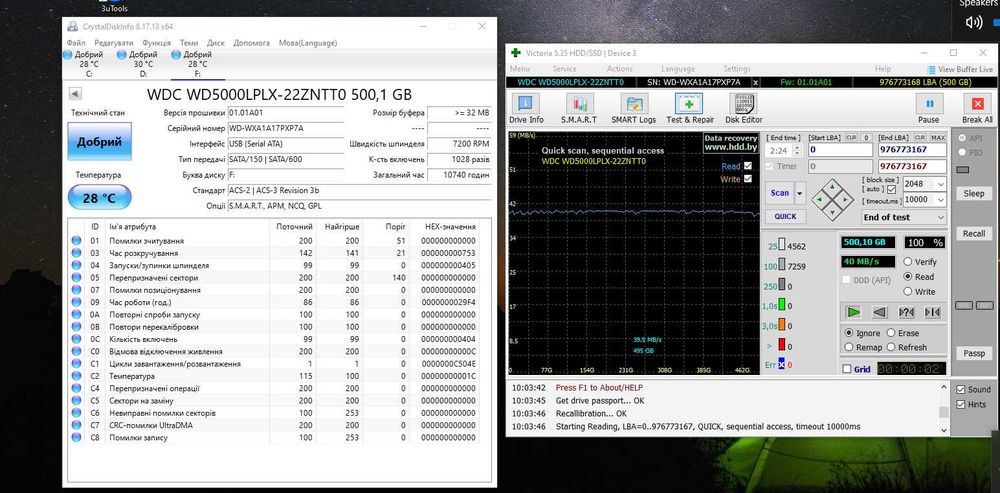1000x493 pixels.
Task: Click the green 1,0s block indicator
Action: tap(782, 305)
